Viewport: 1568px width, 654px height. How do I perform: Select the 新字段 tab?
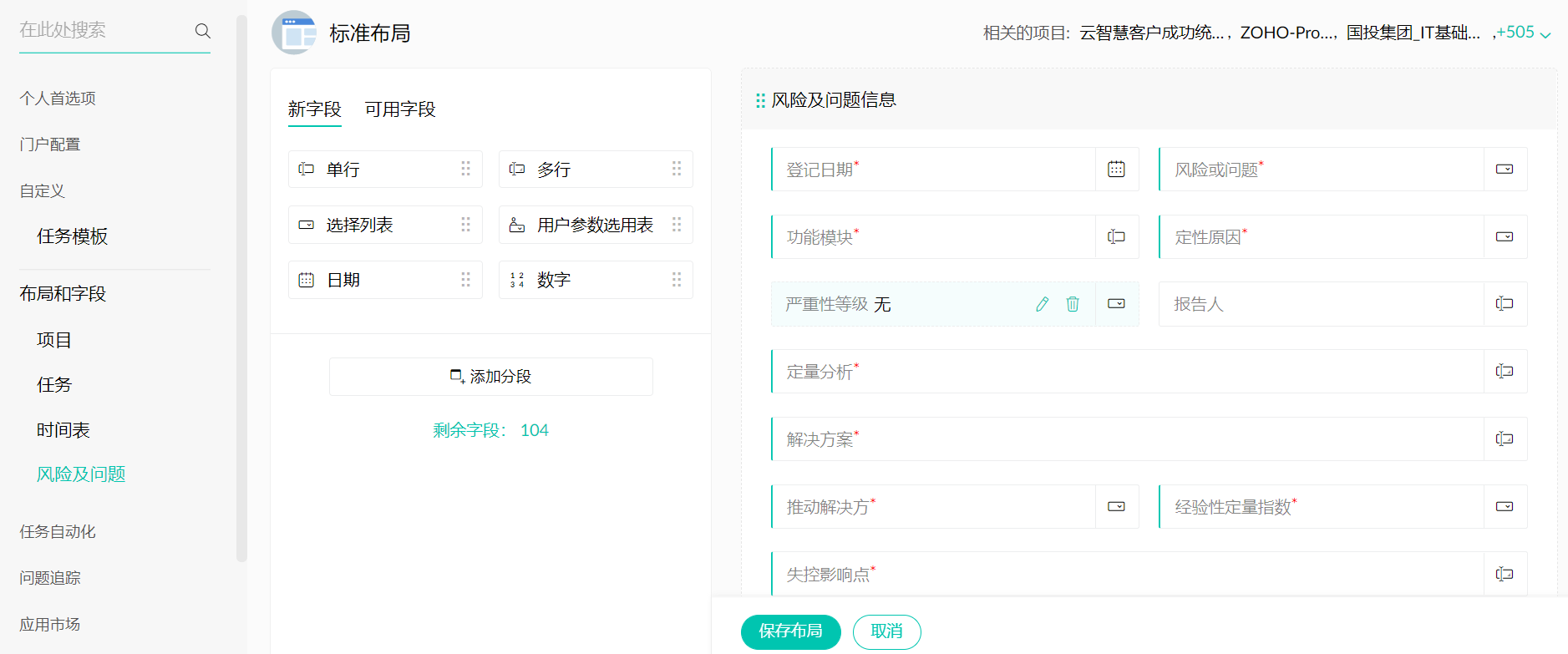314,109
